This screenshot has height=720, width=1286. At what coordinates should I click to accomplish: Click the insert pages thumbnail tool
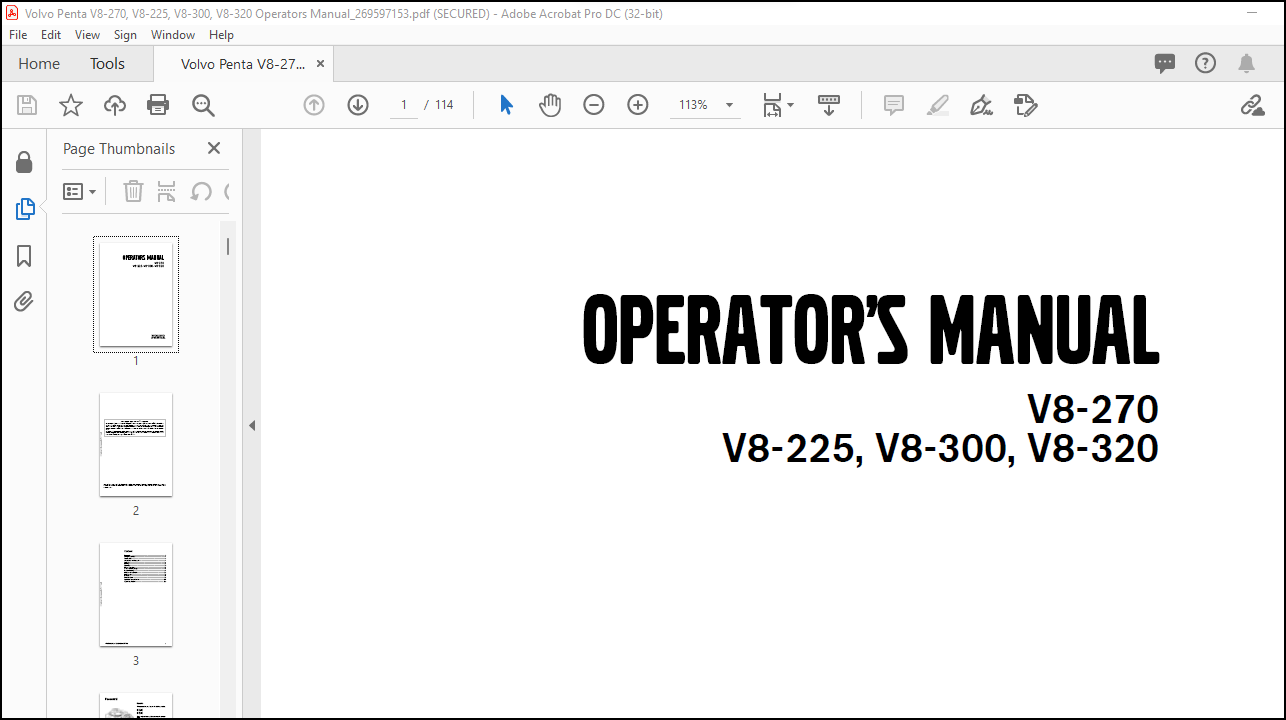point(166,191)
